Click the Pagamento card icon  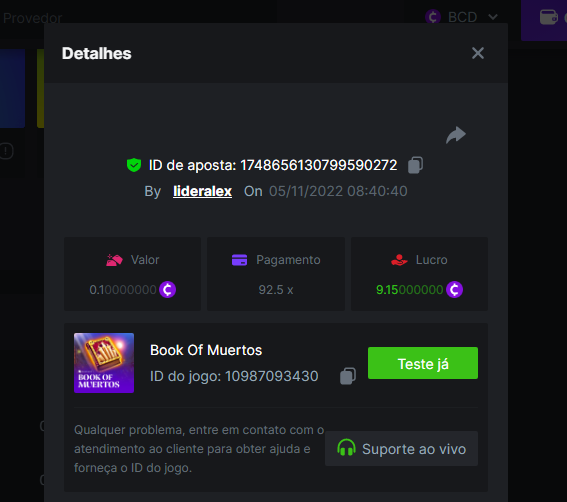(239, 260)
